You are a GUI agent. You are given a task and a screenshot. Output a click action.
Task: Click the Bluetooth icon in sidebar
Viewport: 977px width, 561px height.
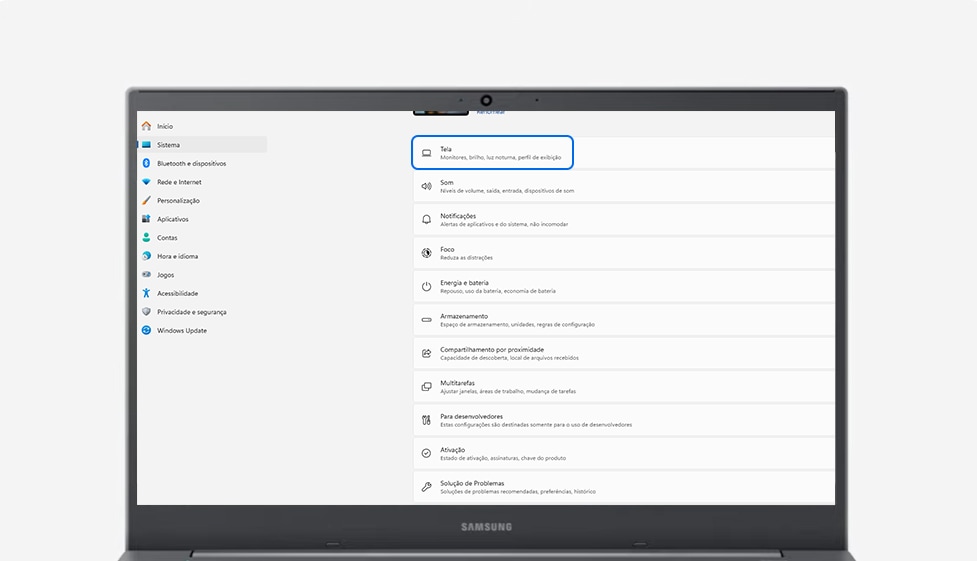point(146,163)
